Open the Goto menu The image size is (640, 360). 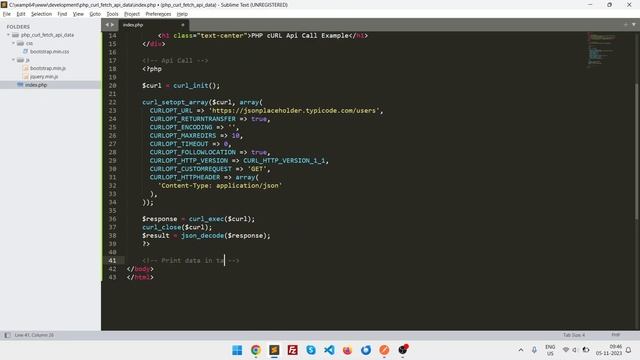coord(95,14)
